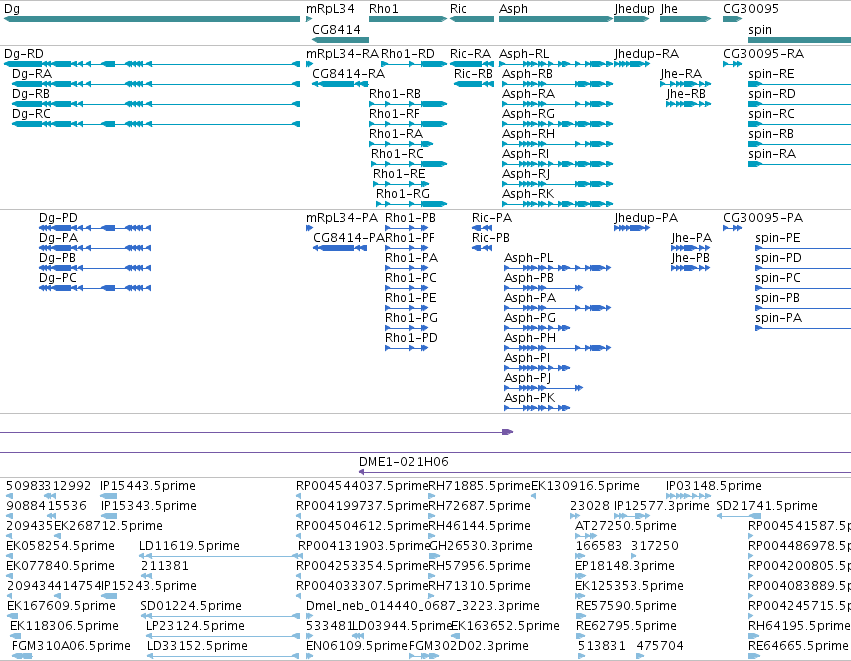The image size is (851, 661).
Task: Click transcript Jhe-RB label
Action: [x=686, y=94]
